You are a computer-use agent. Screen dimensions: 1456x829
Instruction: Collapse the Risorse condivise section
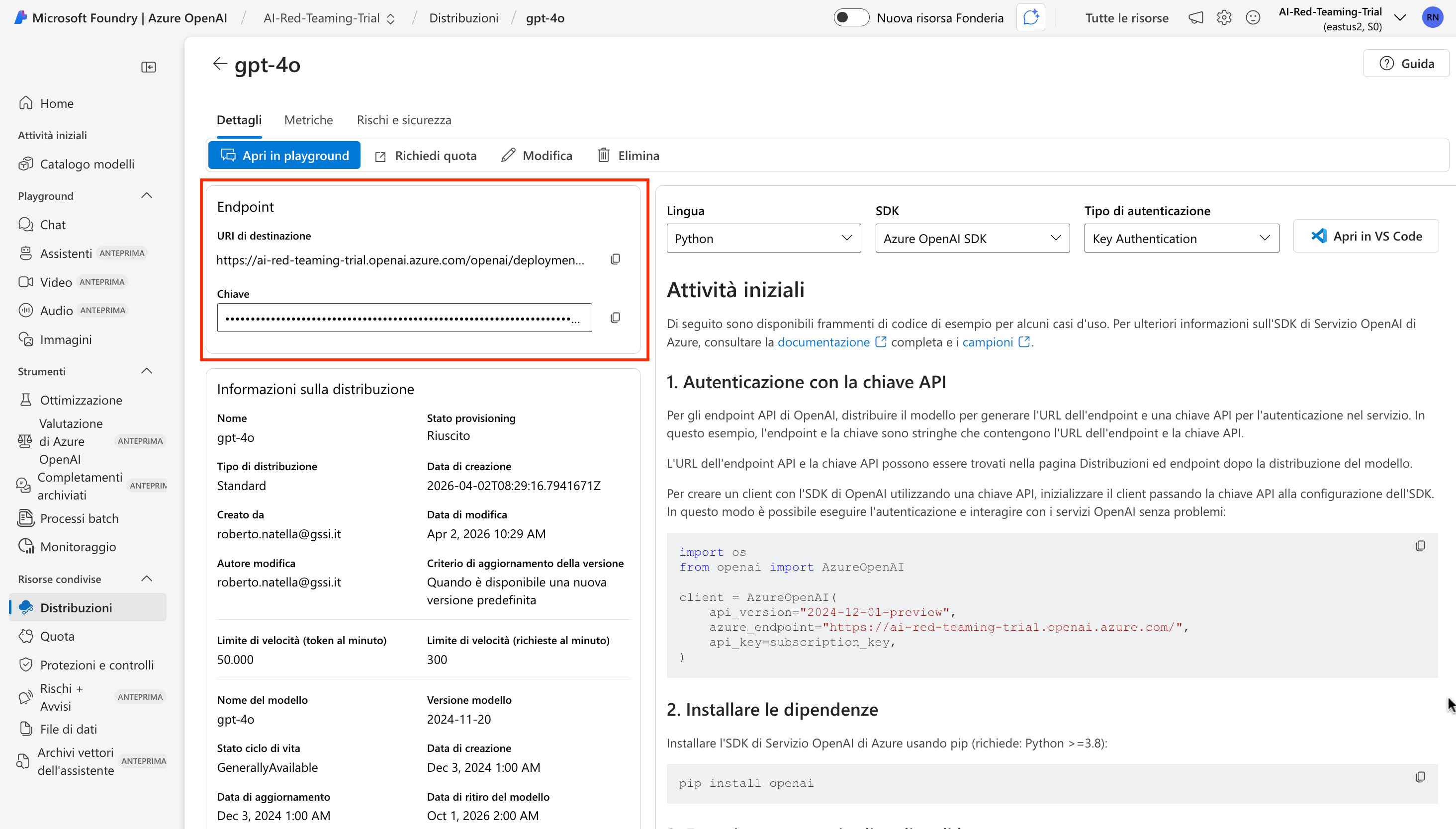[146, 579]
